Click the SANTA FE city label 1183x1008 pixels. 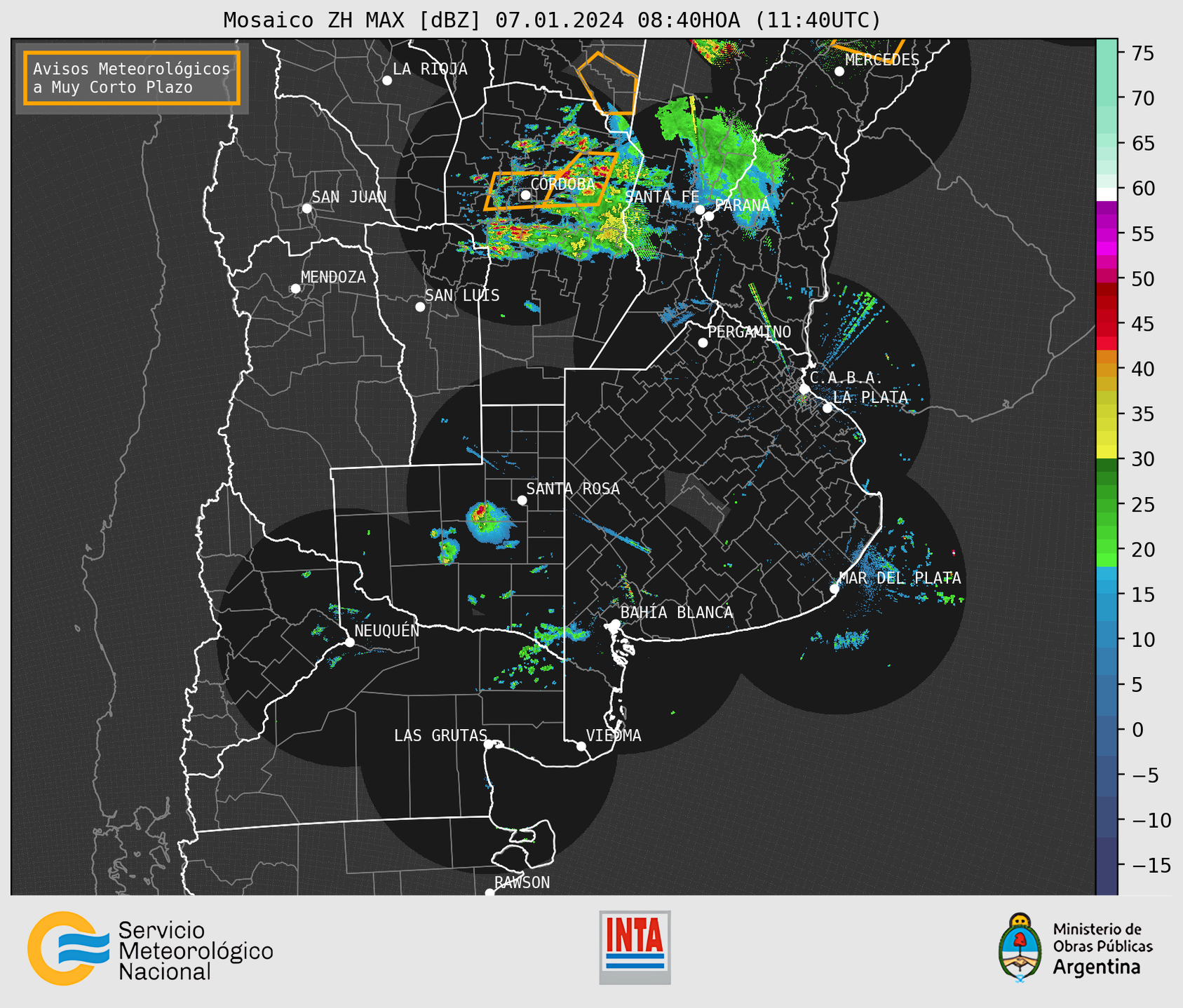(x=661, y=197)
